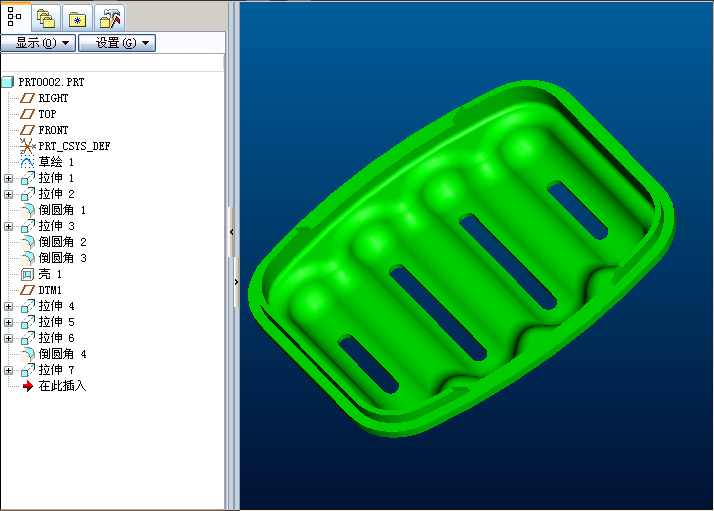
Task: Select the RIGHT label in tree
Action: (53, 98)
